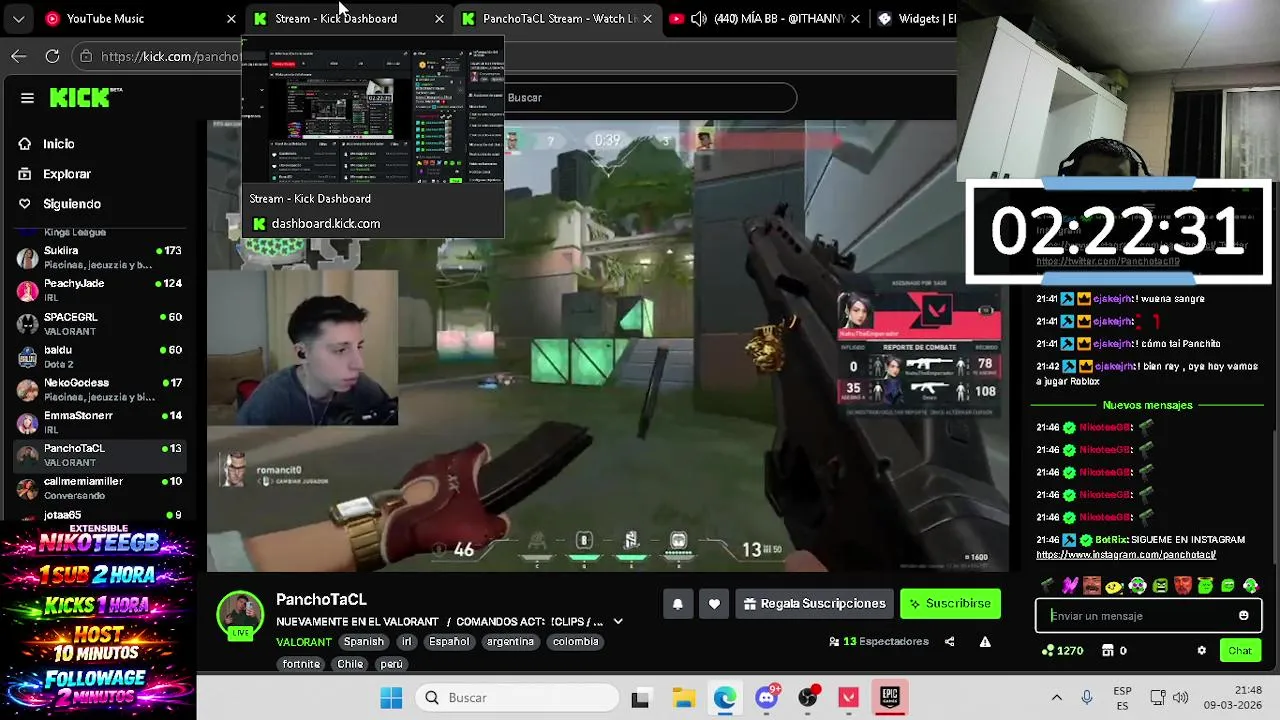This screenshot has height=720, width=1280.
Task: Click the 1270 channel points icon
Action: click(x=1047, y=650)
